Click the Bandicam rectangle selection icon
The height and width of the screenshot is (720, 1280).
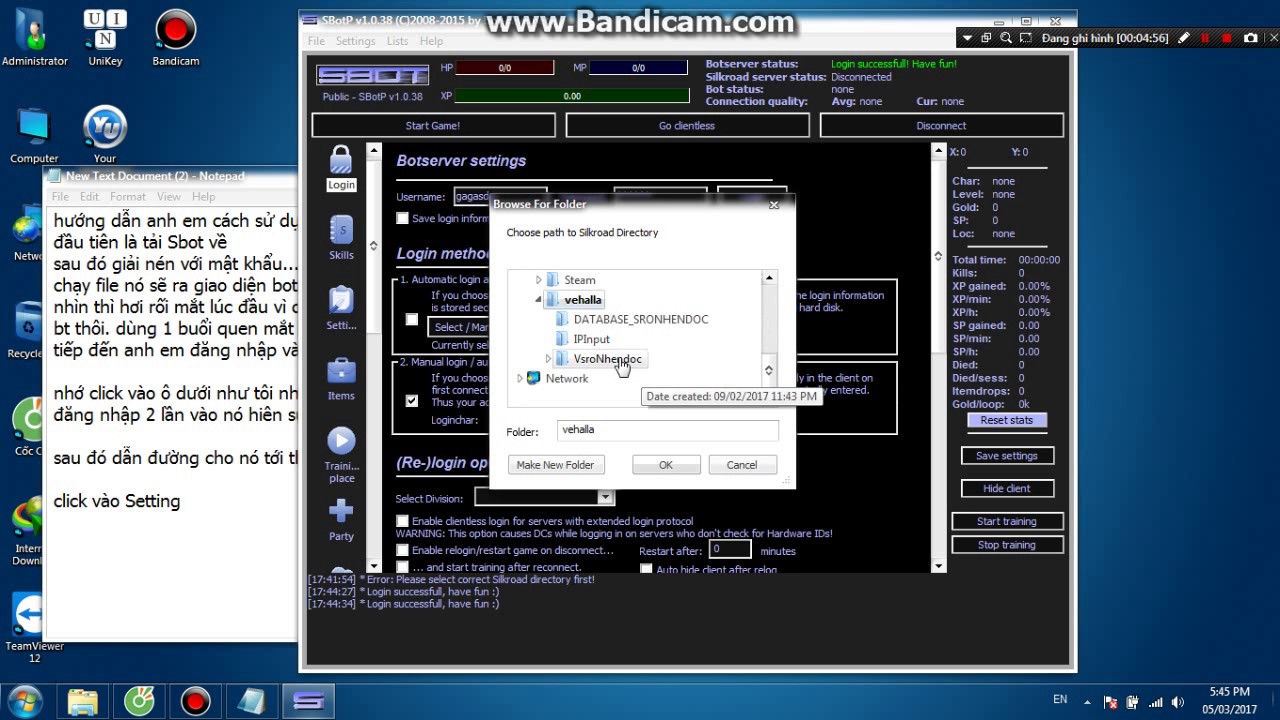pos(1026,38)
